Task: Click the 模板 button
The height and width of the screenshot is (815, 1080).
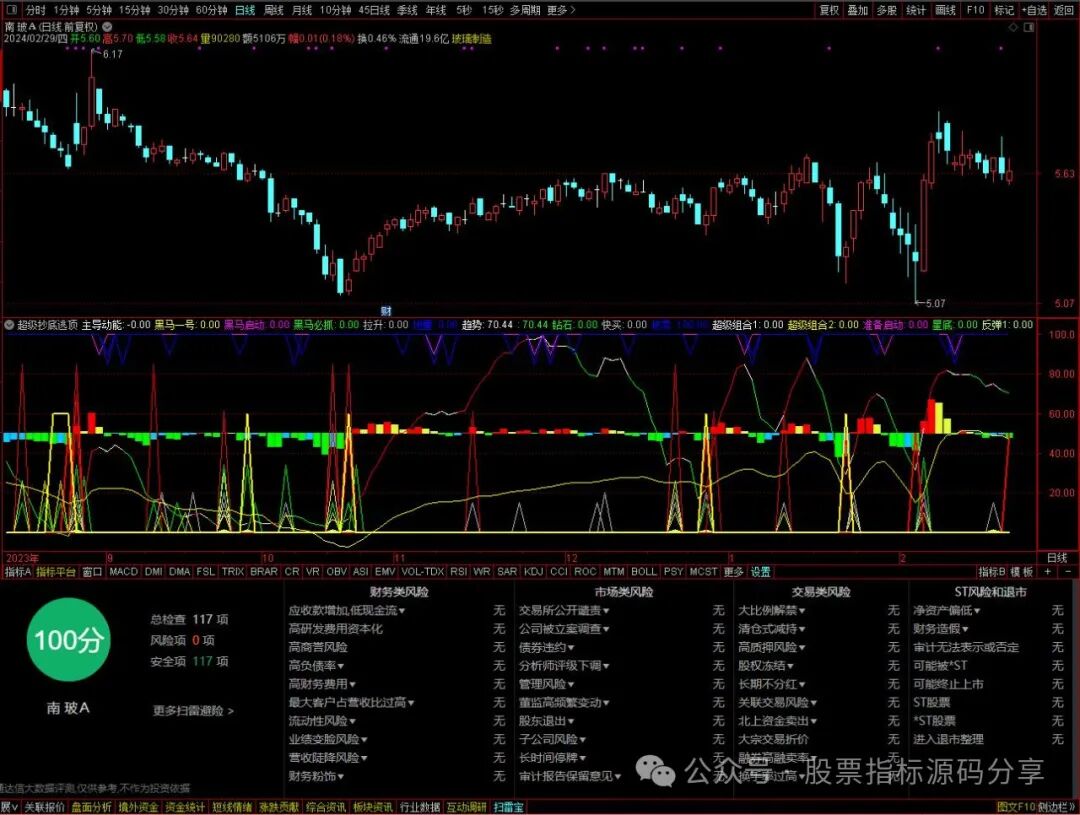Action: 1021,572
